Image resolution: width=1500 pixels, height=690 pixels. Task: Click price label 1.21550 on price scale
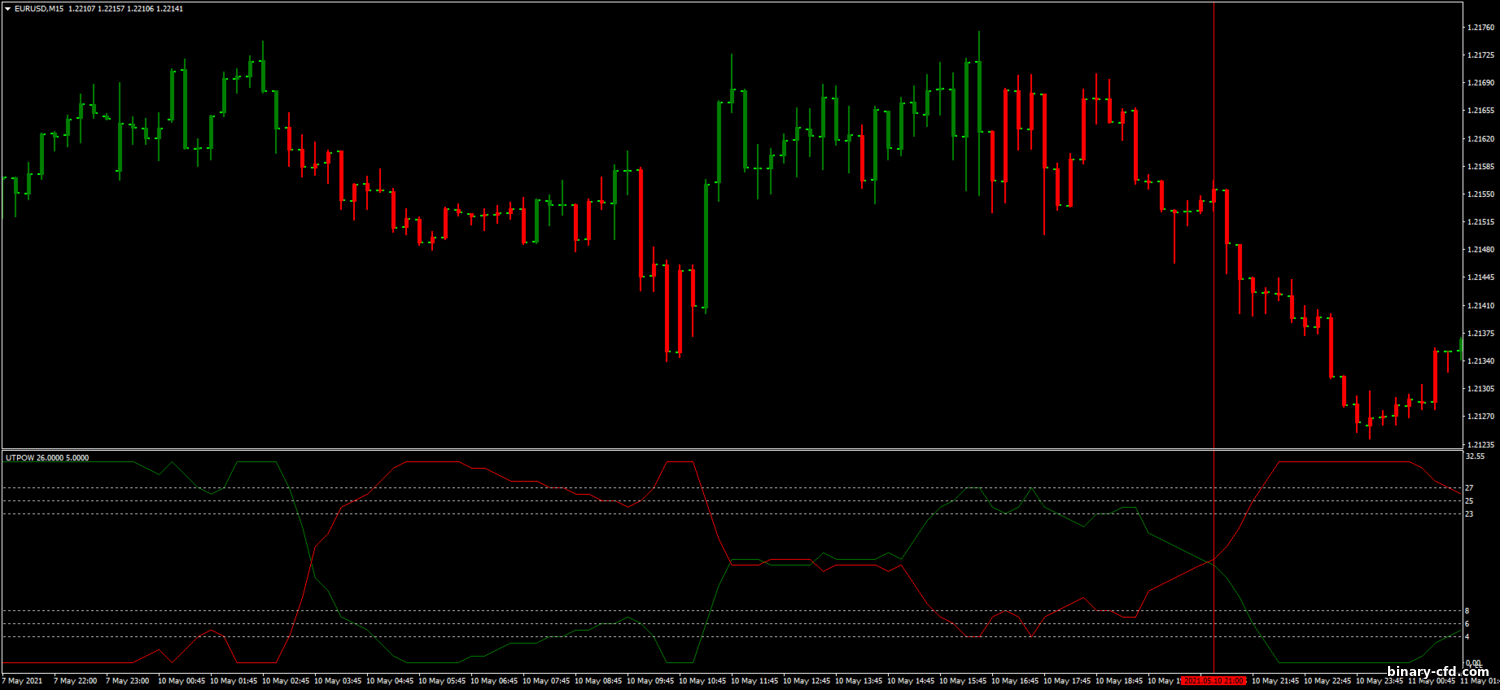click(x=1480, y=194)
